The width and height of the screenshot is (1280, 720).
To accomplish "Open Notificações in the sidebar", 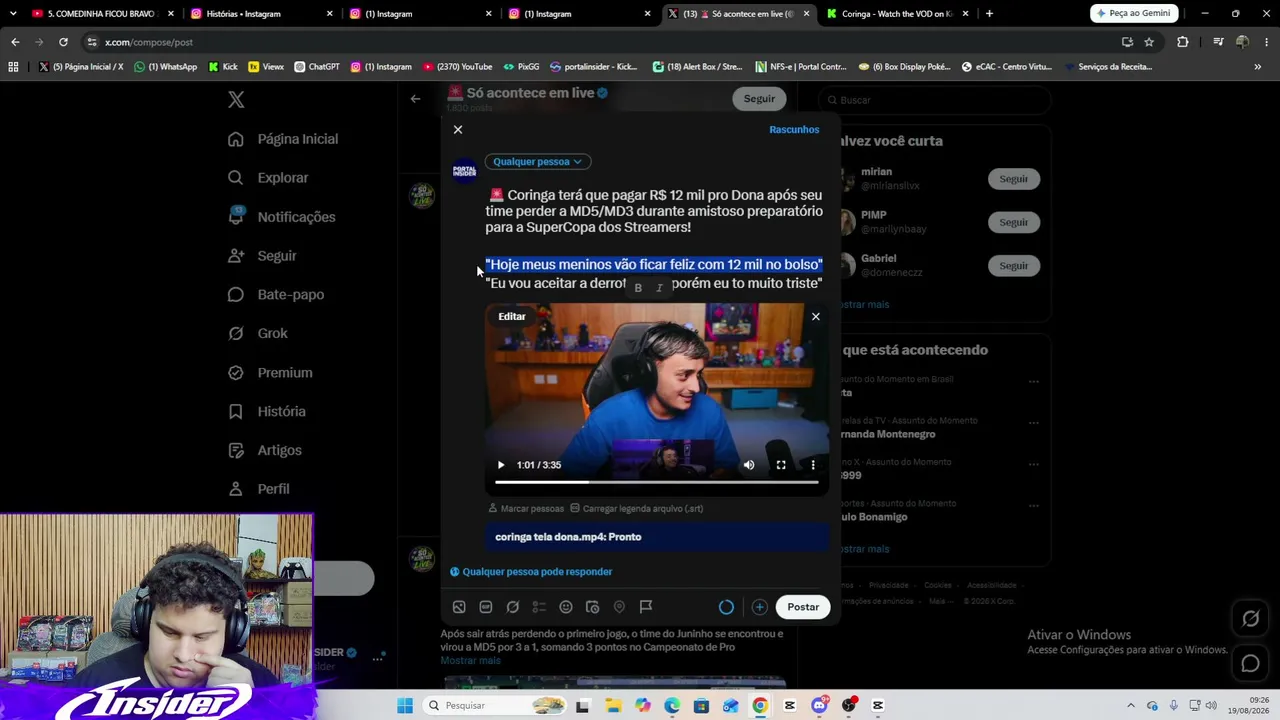I will click(282, 217).
